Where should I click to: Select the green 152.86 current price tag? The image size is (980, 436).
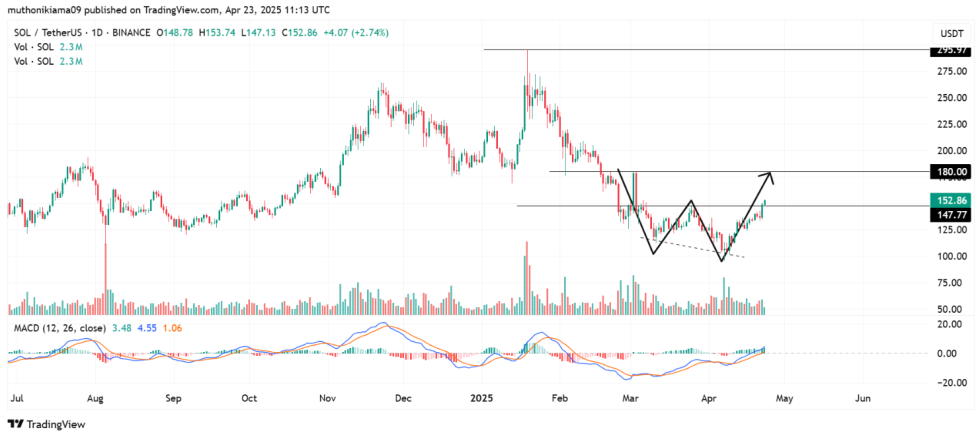(948, 200)
